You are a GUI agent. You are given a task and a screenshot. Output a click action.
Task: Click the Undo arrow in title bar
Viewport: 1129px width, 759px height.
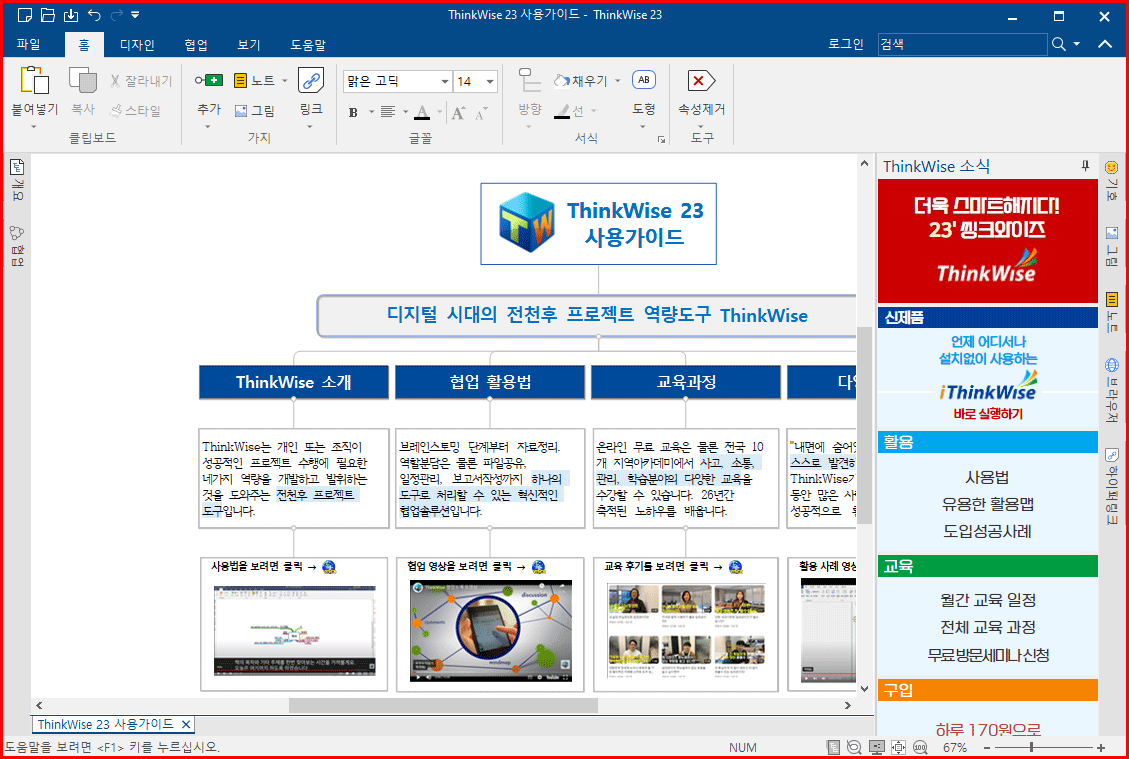tap(94, 14)
